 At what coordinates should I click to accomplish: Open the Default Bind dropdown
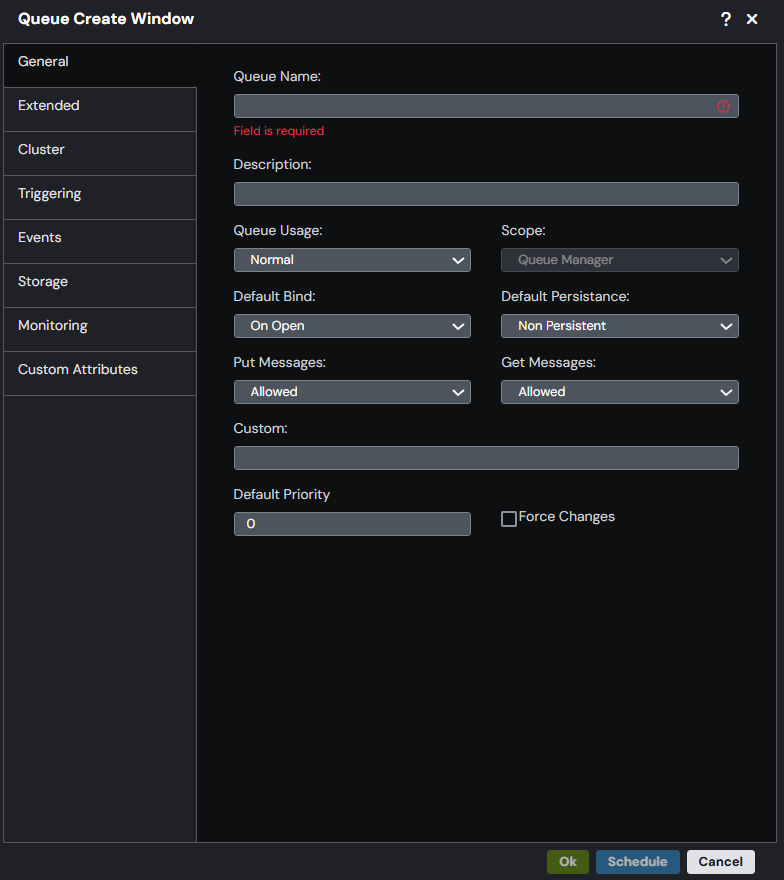352,326
